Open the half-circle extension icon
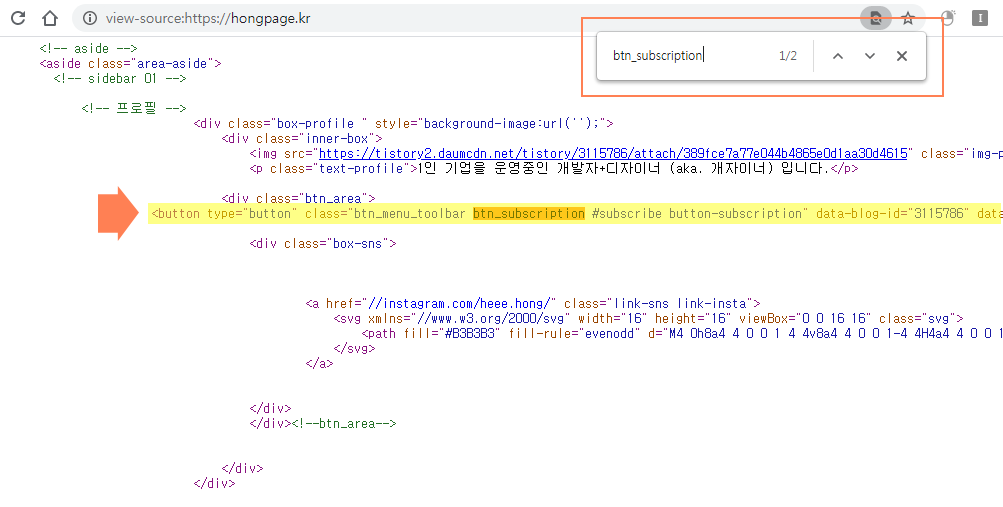The width and height of the screenshot is (1003, 507). pyautogui.click(x=947, y=18)
